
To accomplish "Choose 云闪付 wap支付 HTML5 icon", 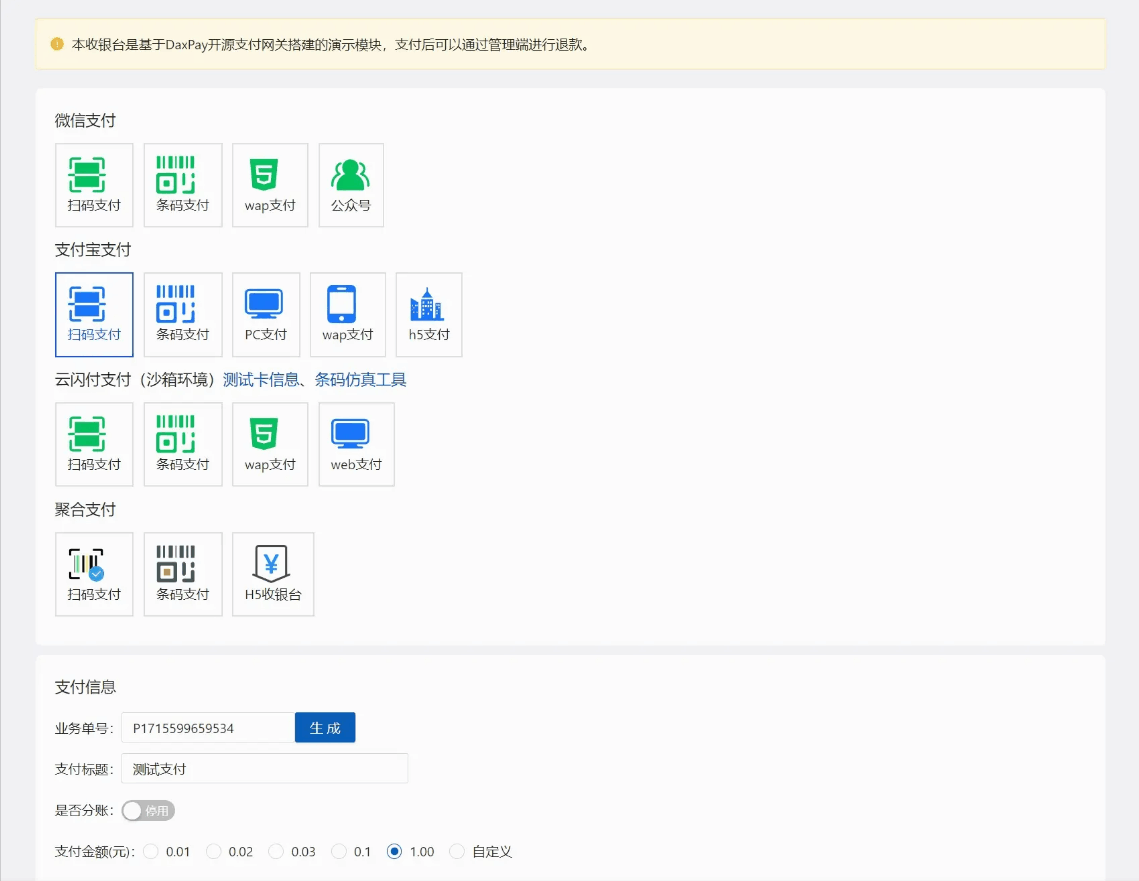I will coord(270,444).
